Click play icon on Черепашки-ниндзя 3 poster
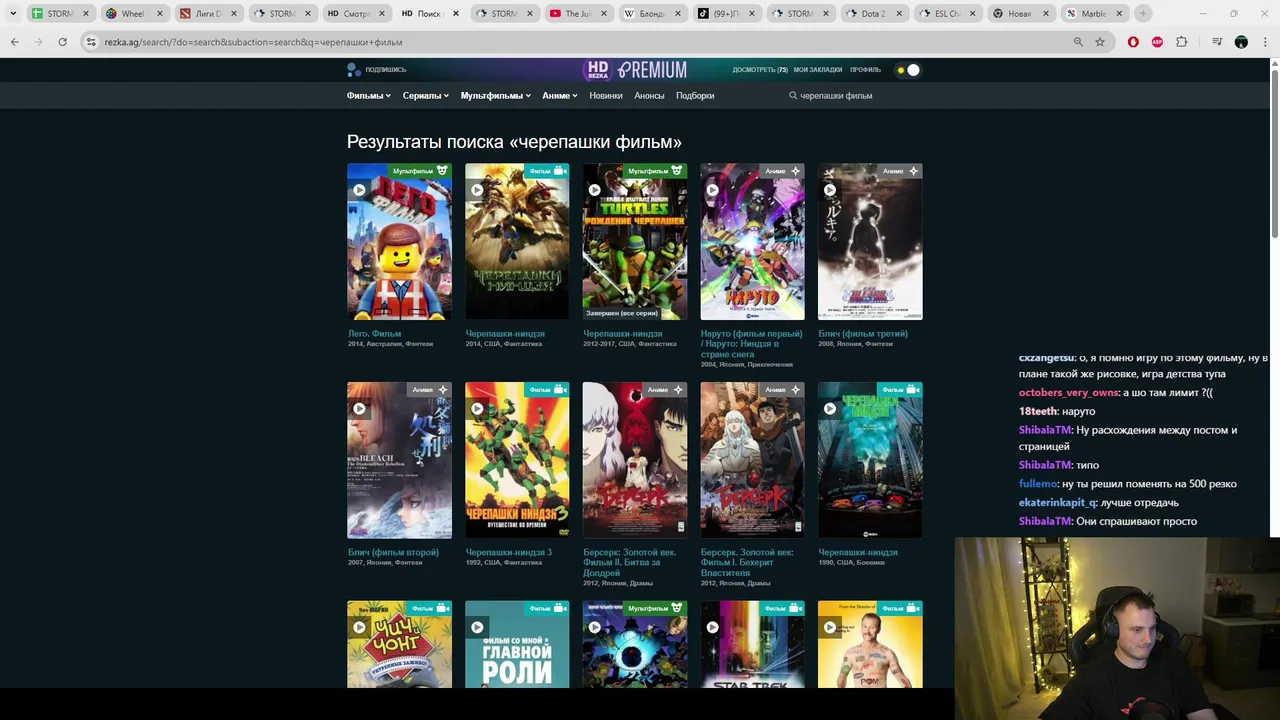 pos(477,409)
